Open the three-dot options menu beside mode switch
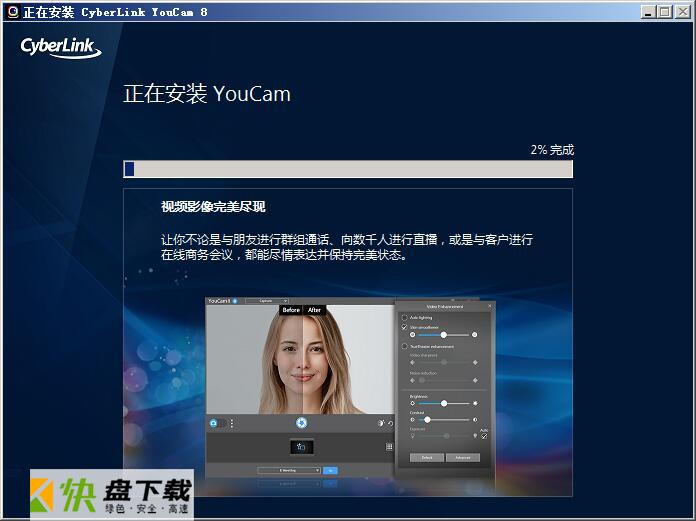696x521 pixels. pyautogui.click(x=232, y=423)
